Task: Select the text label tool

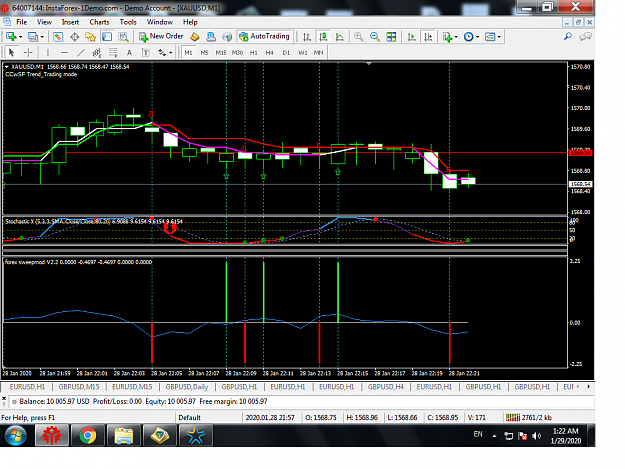Action: [x=146, y=52]
